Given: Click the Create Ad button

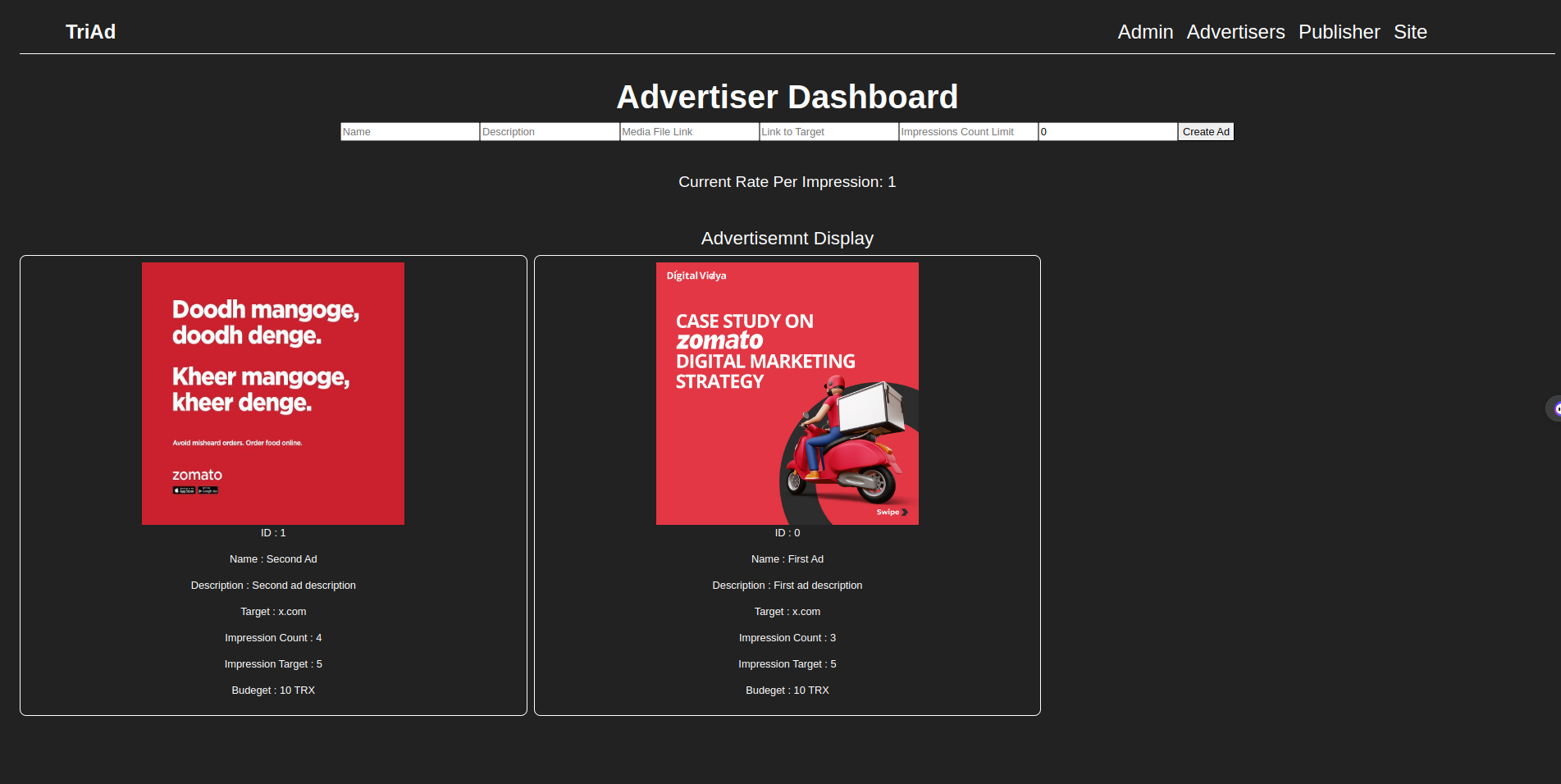Looking at the screenshot, I should [1206, 132].
